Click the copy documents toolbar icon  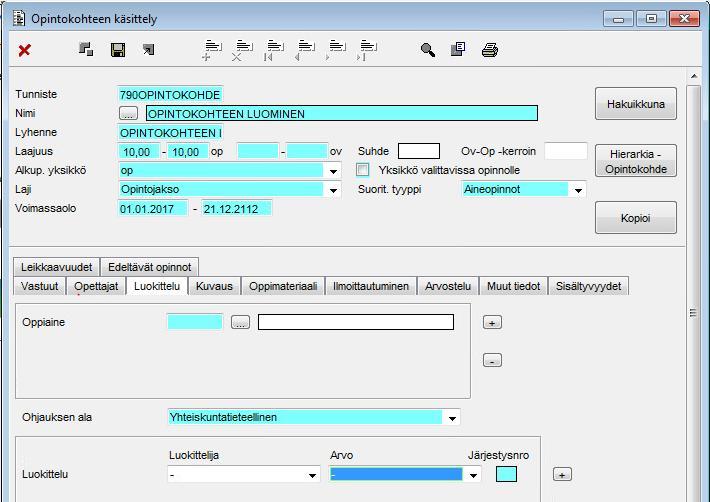pyautogui.click(x=458, y=49)
